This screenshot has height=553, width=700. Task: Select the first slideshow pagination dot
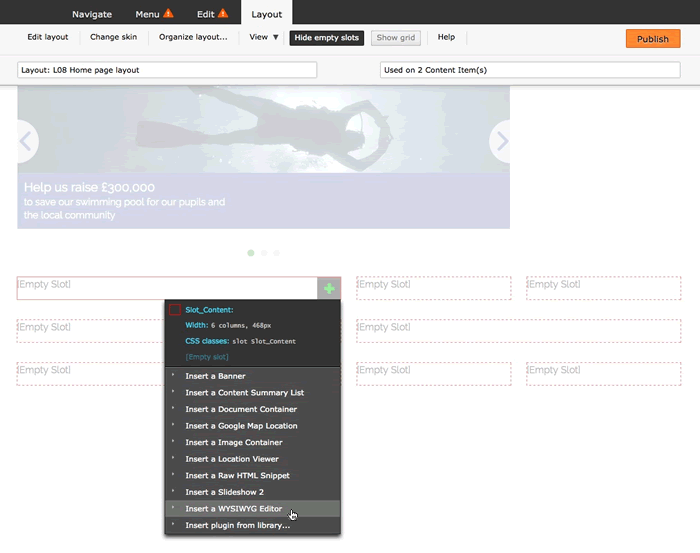(250, 253)
